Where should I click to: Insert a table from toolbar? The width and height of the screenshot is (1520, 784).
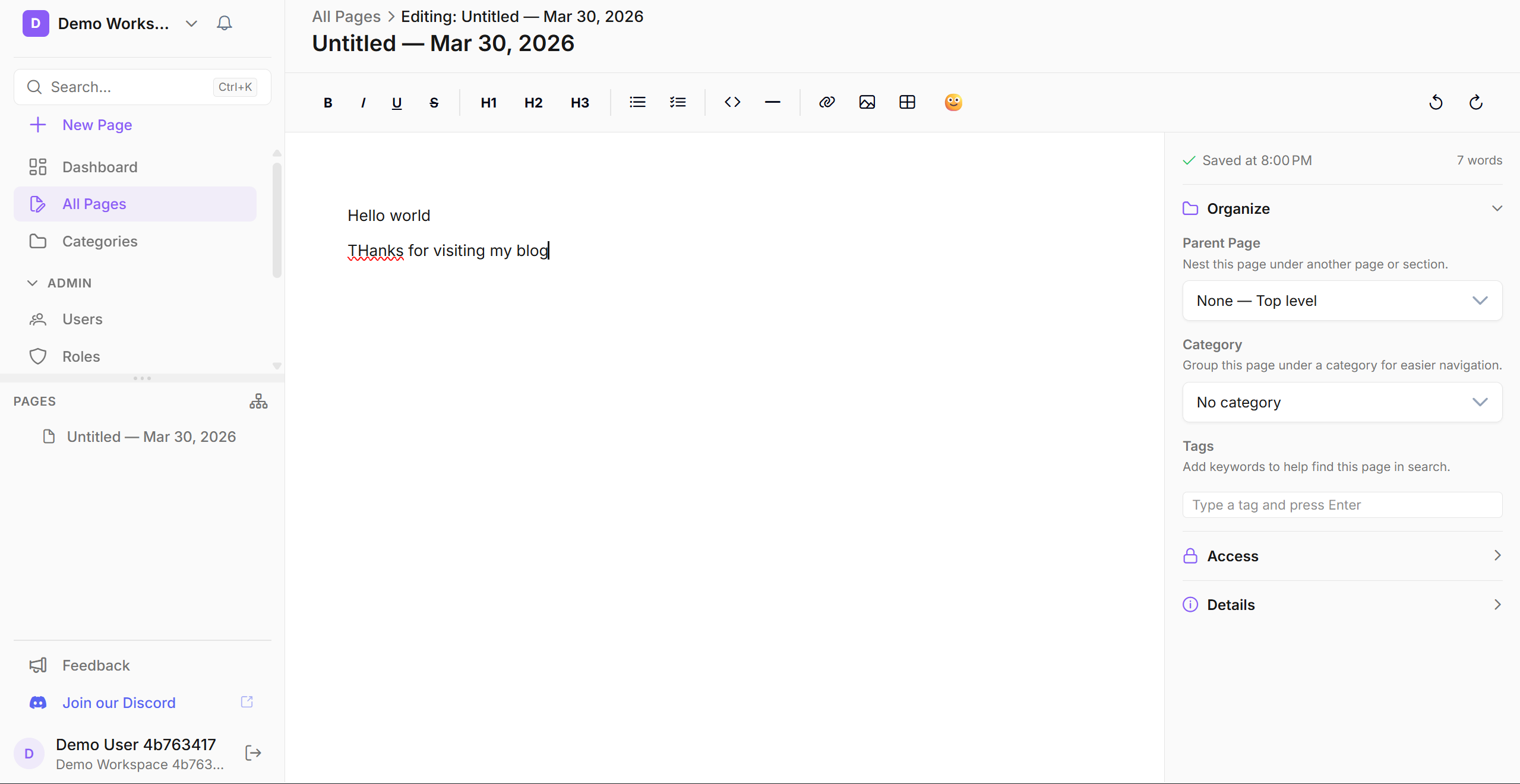click(x=907, y=102)
